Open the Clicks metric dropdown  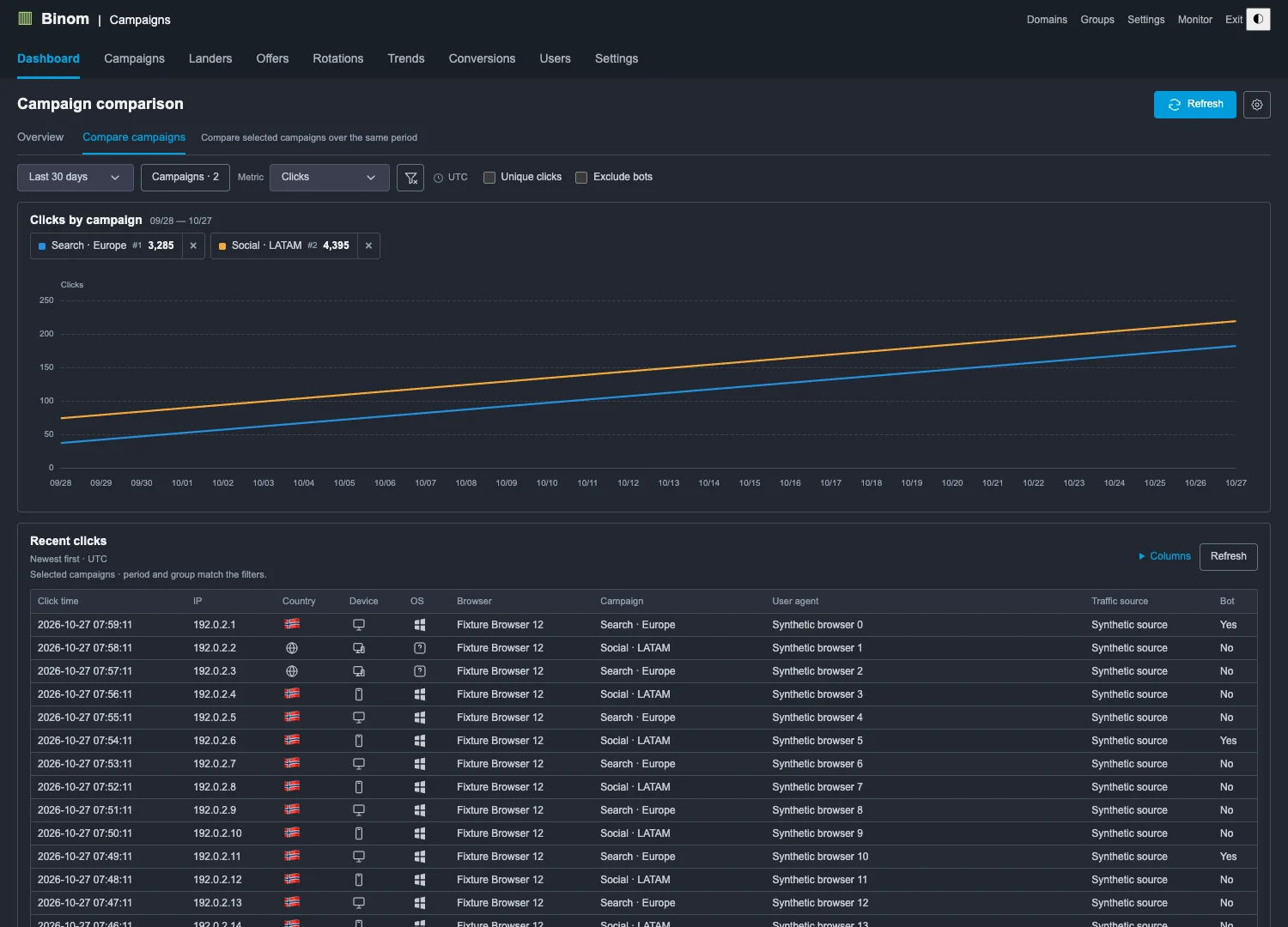click(330, 178)
